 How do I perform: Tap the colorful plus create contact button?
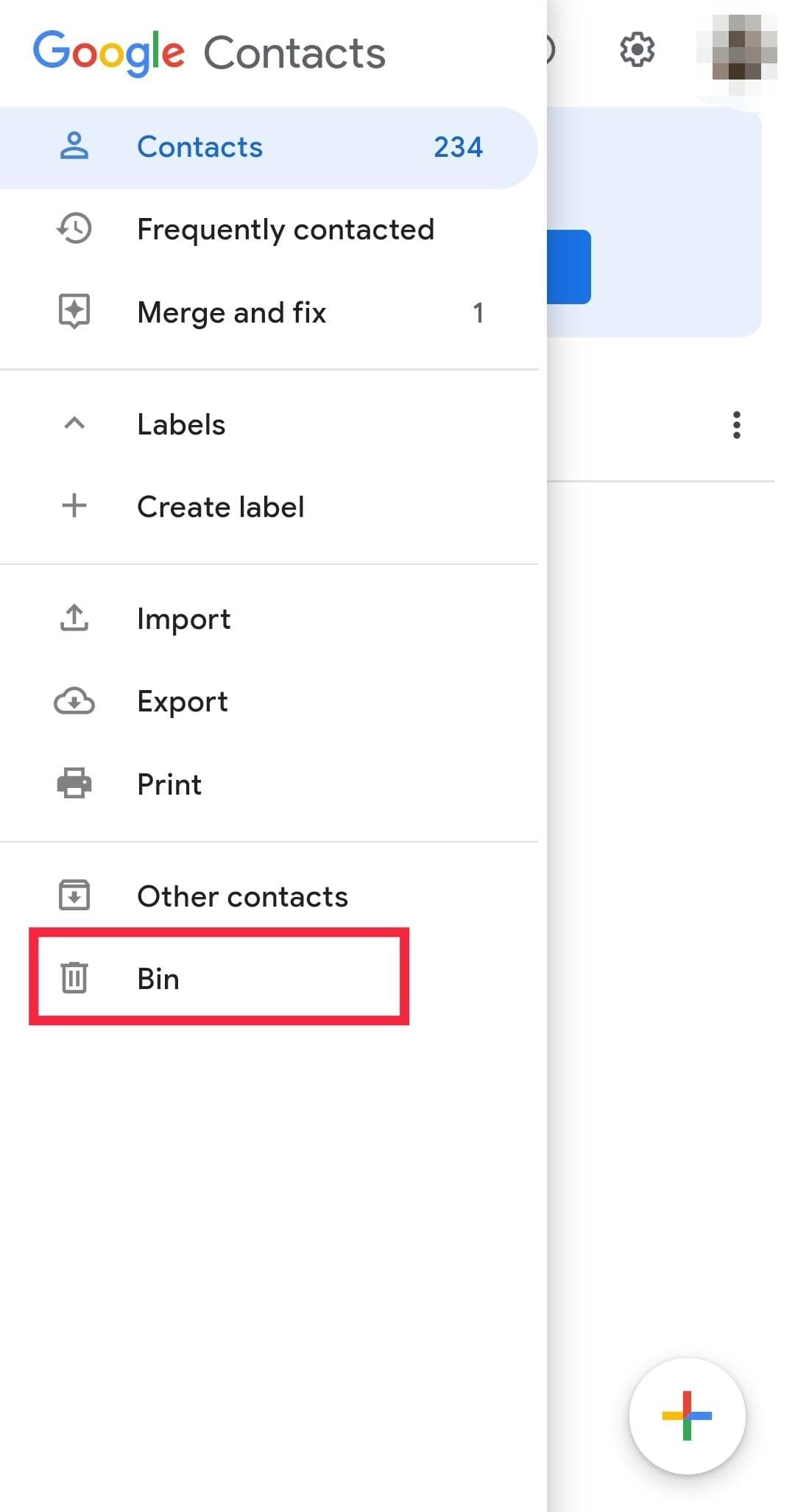[x=688, y=1416]
